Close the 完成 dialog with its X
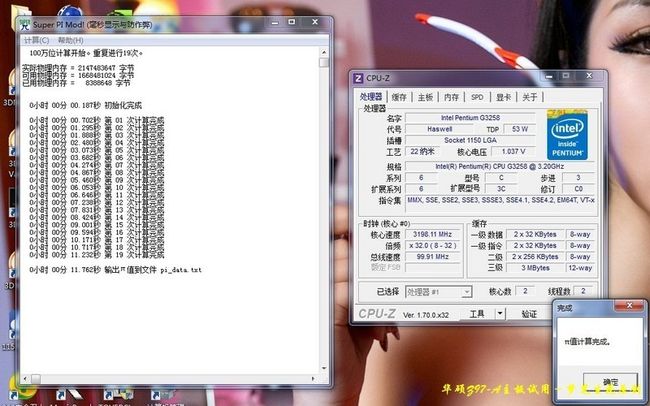Viewport: 650px width, 406px height. (x=629, y=306)
